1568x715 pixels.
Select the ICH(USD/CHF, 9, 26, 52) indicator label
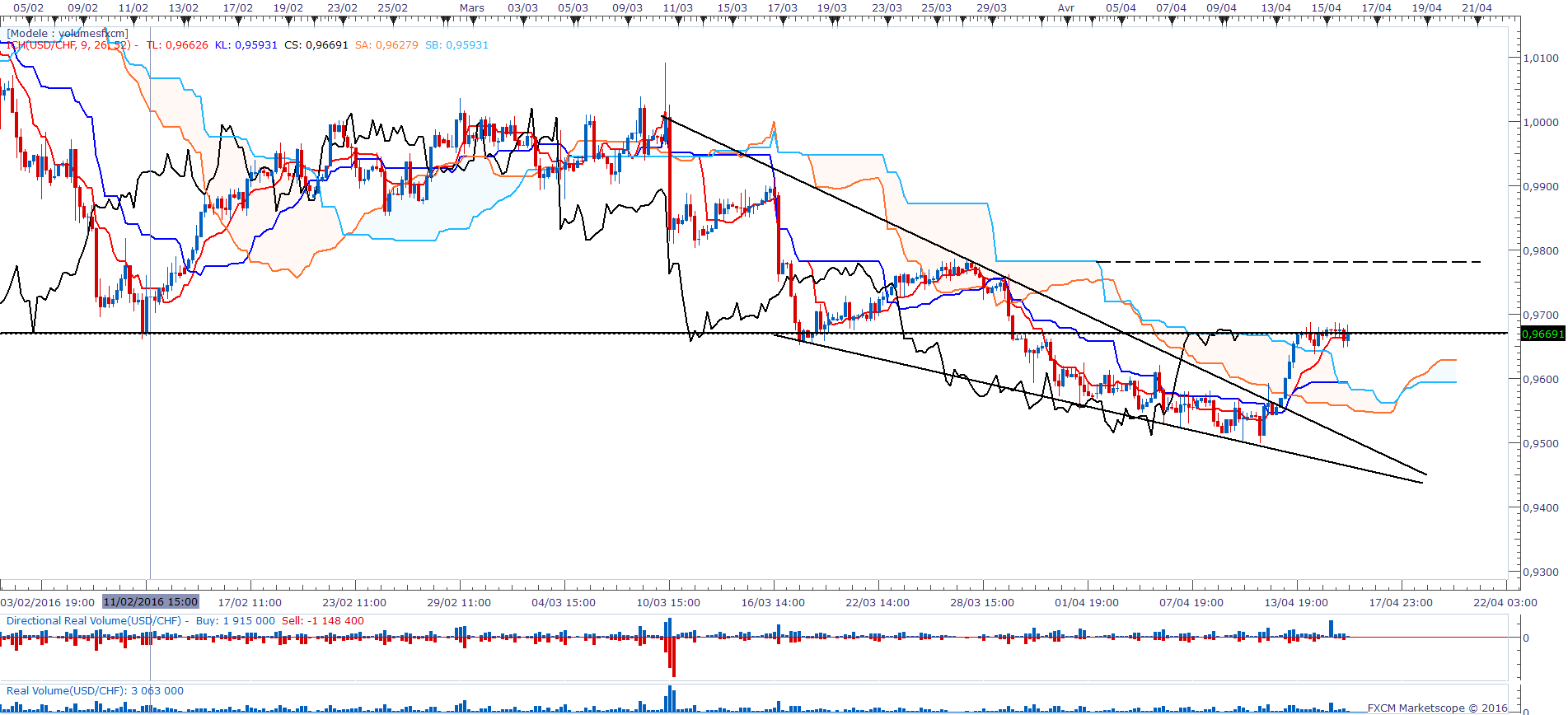point(68,45)
